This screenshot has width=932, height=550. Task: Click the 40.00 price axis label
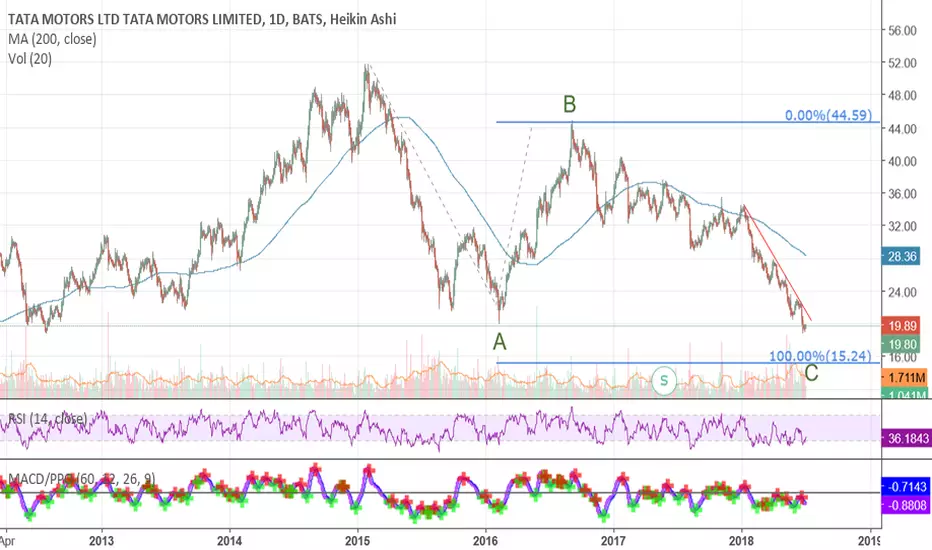902,161
